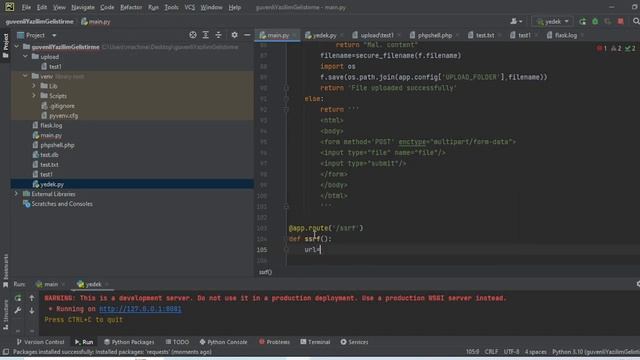
Task: Collapse the guvenliYazilimGelistirme root folder
Action: coord(16,47)
